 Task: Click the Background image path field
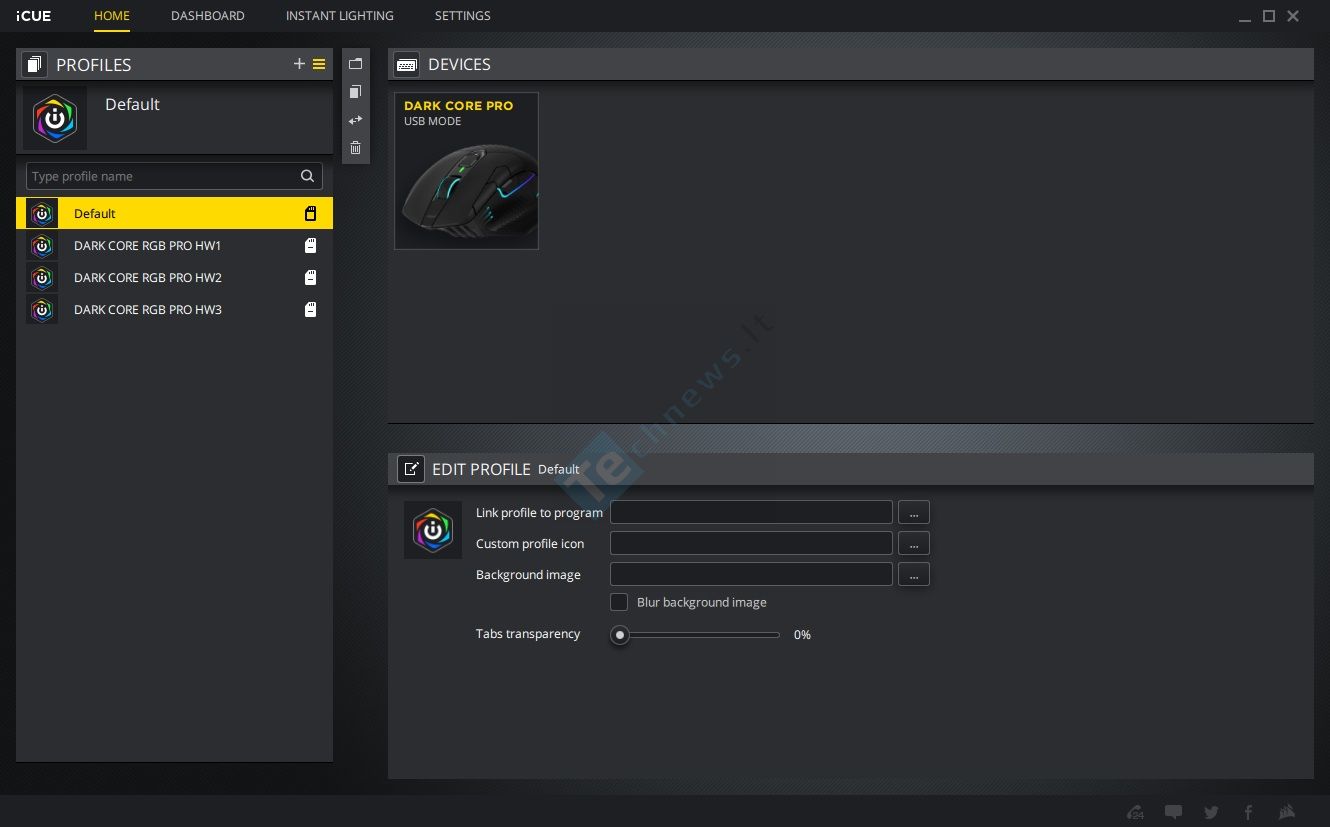[751, 574]
